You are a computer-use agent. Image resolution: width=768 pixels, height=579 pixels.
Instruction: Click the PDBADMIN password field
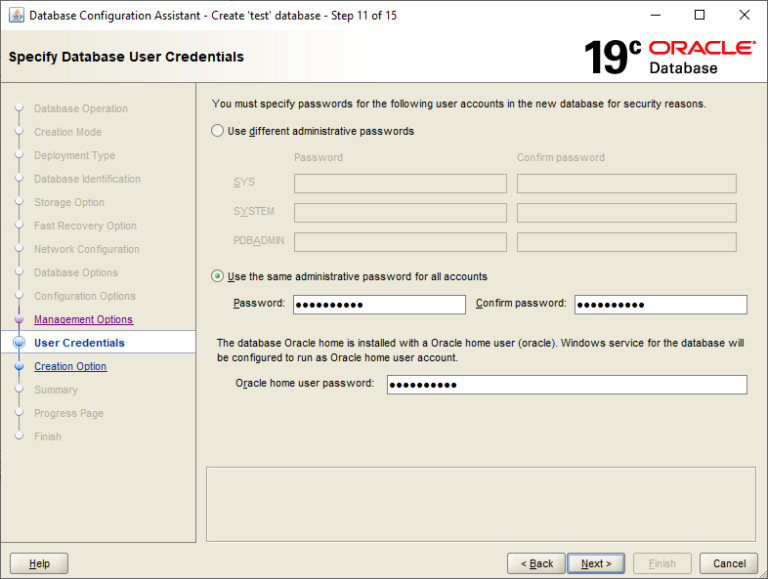point(400,242)
